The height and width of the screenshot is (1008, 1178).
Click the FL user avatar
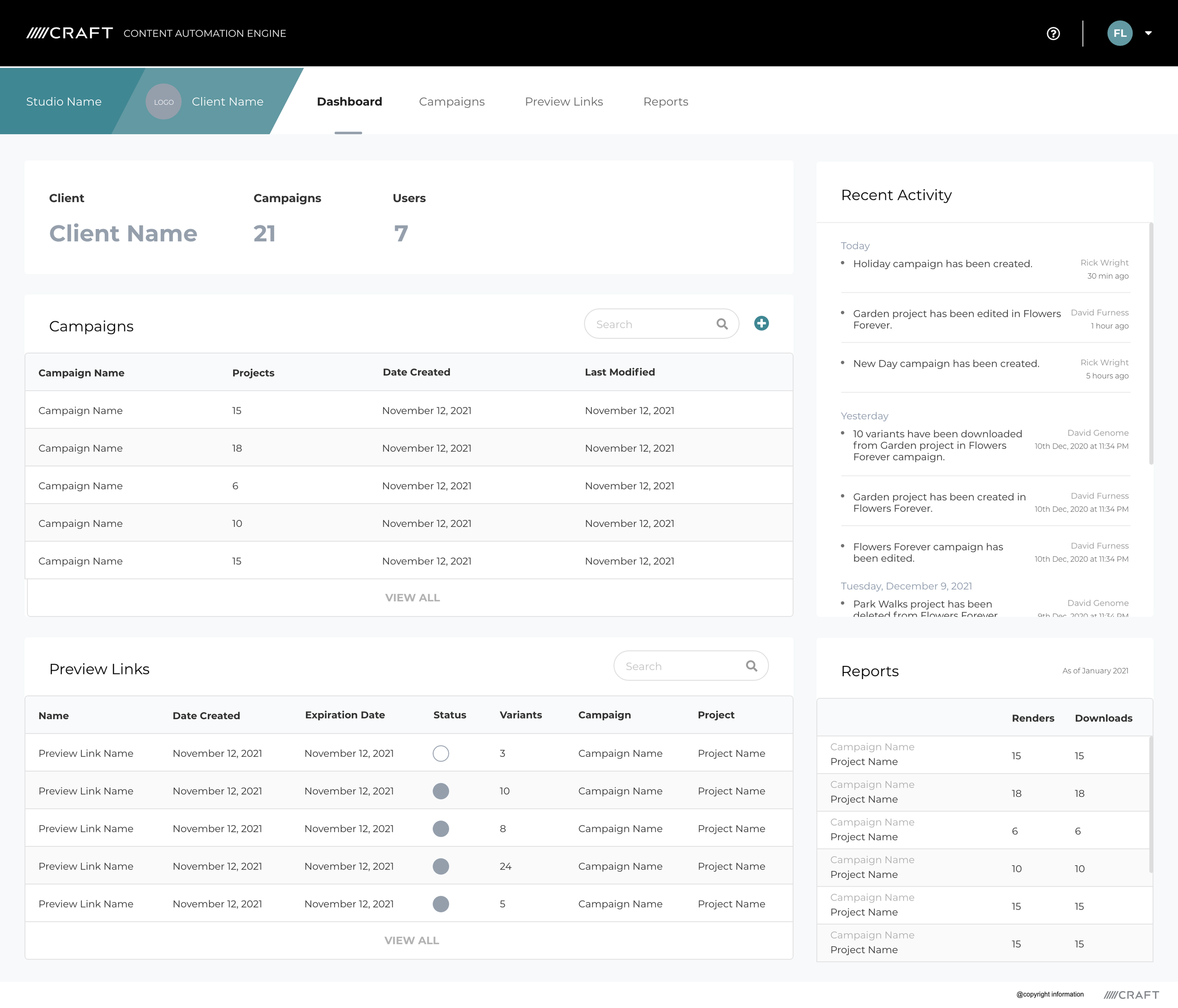click(x=1120, y=33)
